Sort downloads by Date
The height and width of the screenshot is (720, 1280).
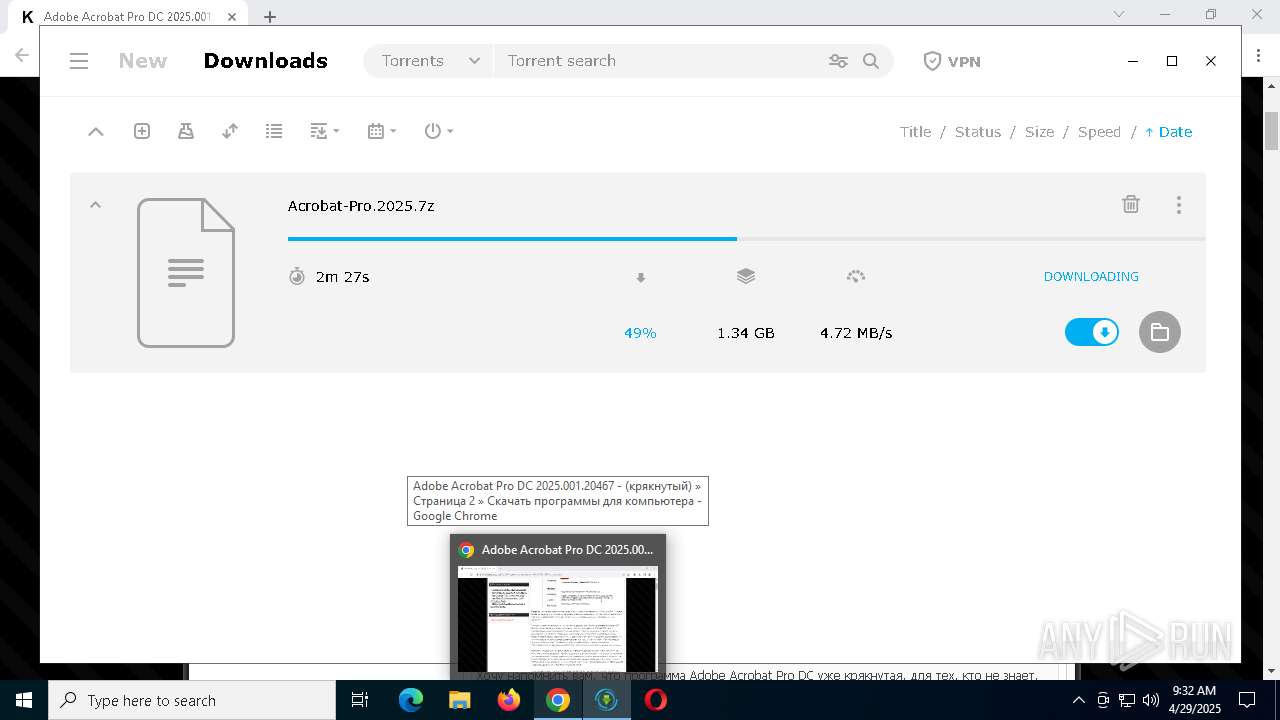(1168, 132)
